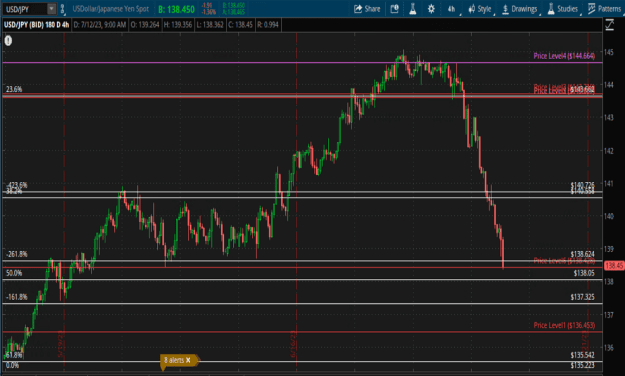Click the 0.0% Fibonacci level label
The width and height of the screenshot is (625, 376).
[x=12, y=365]
